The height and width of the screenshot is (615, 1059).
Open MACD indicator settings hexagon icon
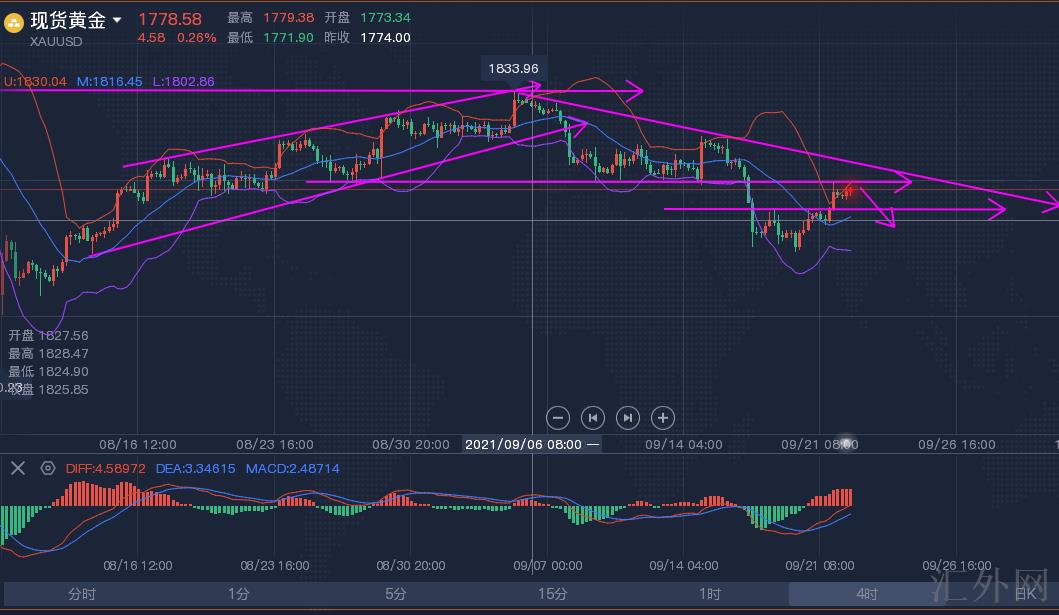coord(47,467)
